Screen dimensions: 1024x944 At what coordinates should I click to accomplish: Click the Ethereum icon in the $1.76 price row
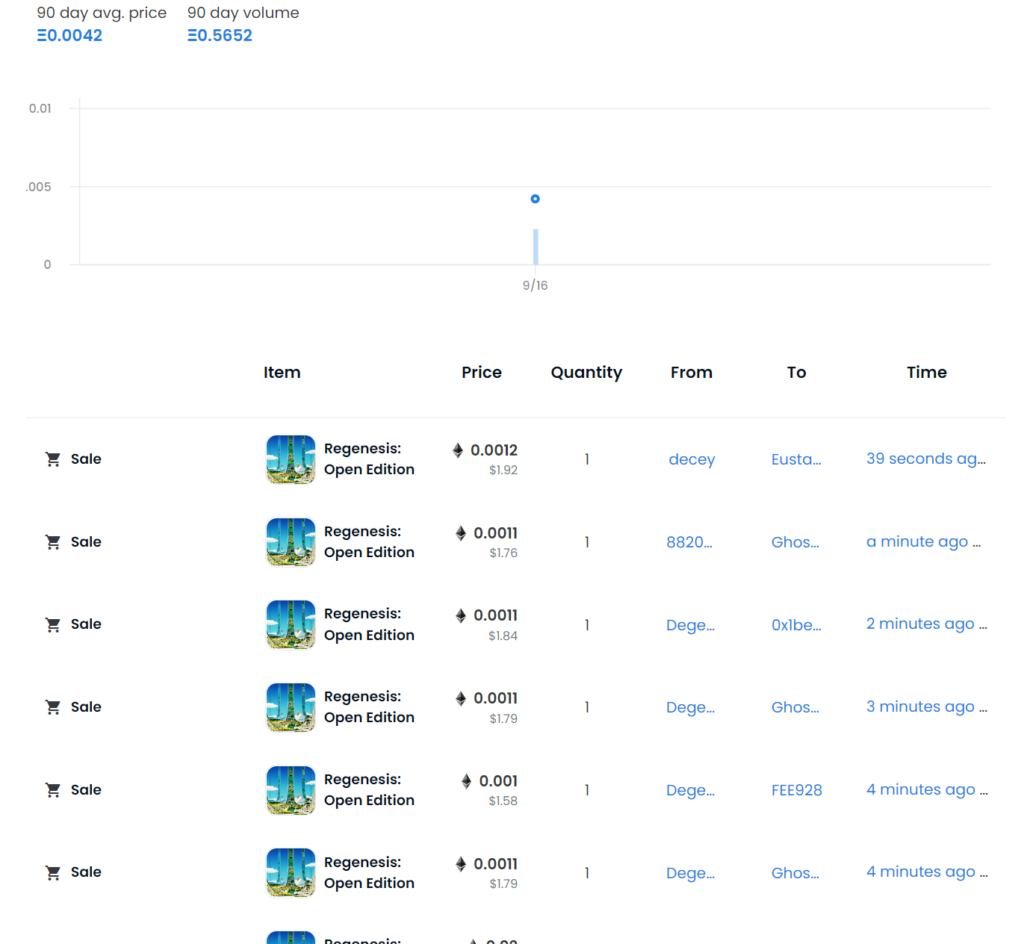click(x=461, y=533)
